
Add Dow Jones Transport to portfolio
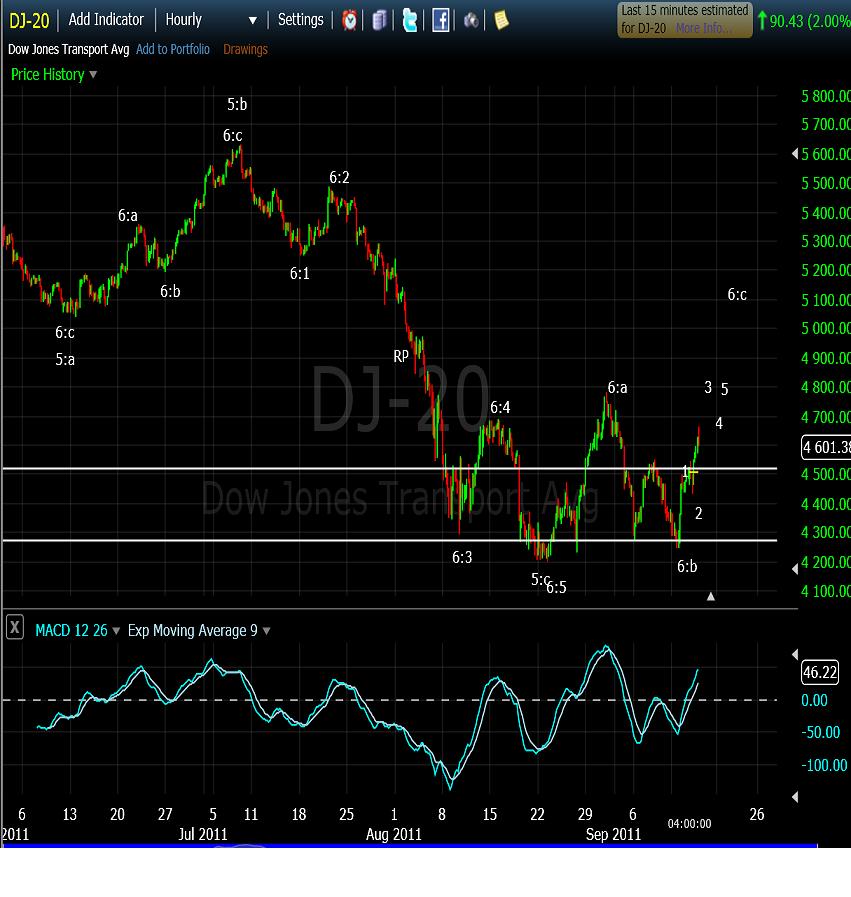(x=173, y=49)
